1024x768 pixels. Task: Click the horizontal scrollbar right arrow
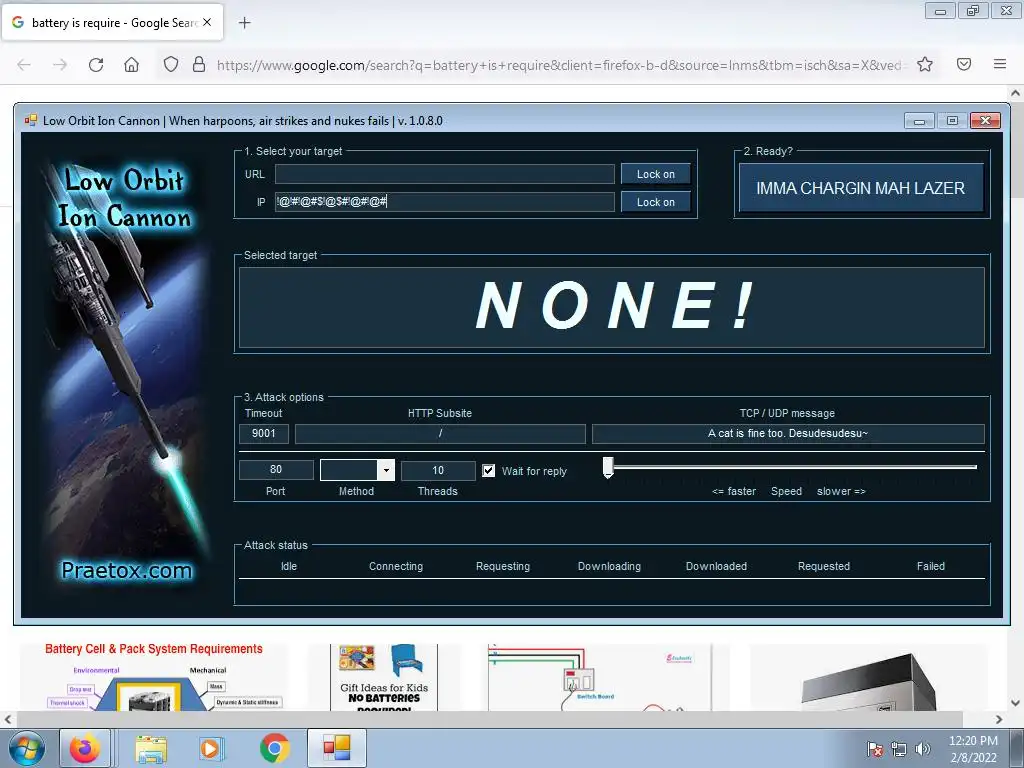999,719
